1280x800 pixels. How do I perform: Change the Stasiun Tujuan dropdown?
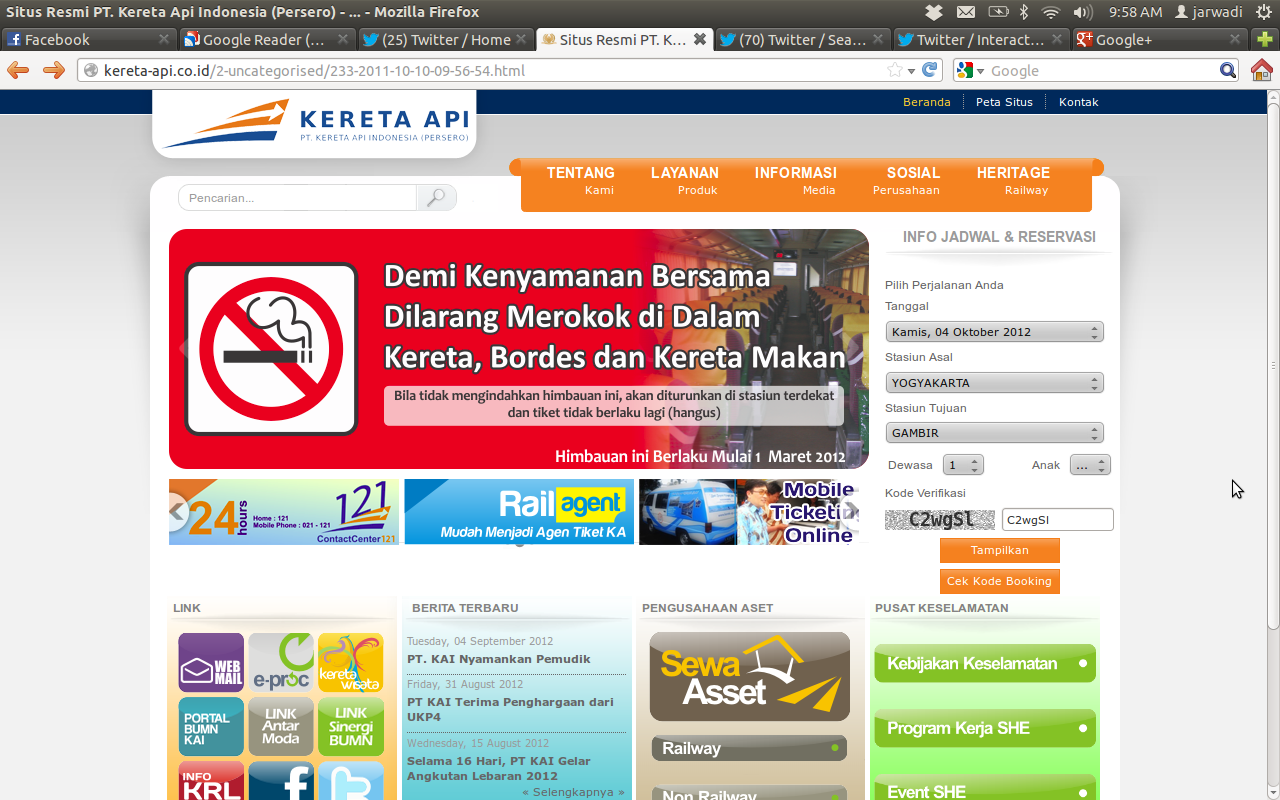[994, 434]
